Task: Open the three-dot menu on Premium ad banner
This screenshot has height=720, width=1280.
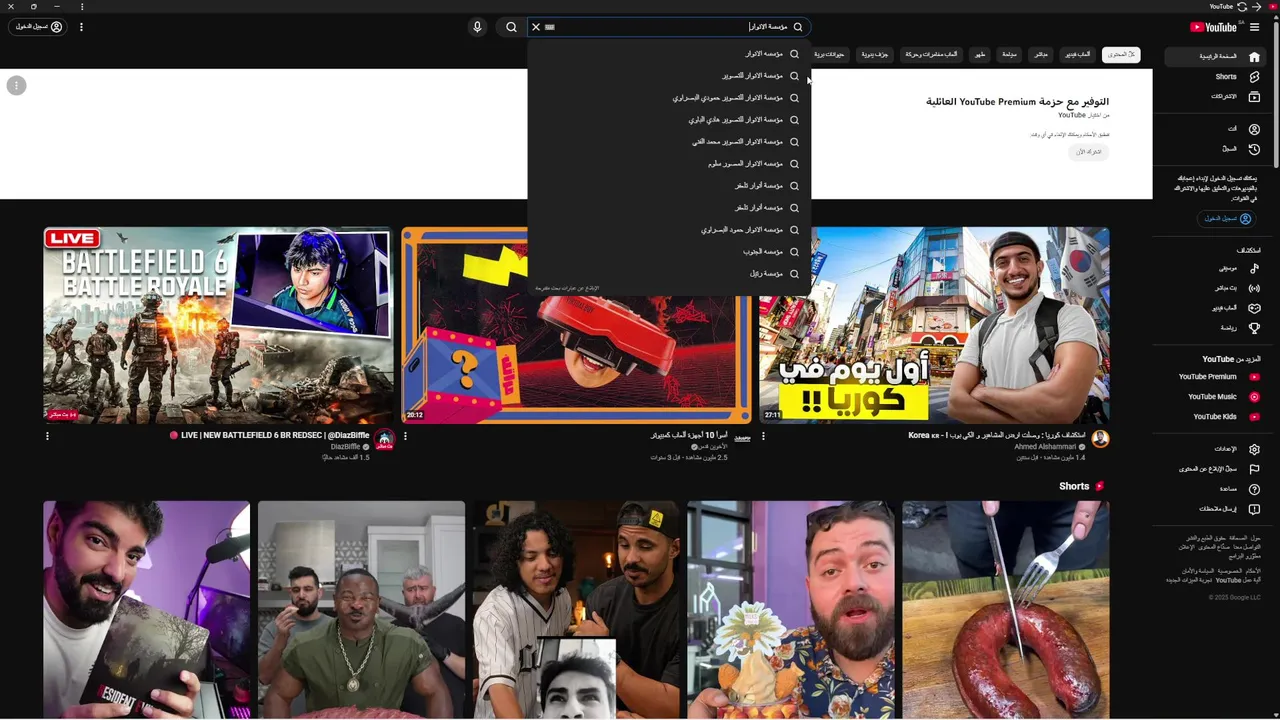Action: (x=16, y=86)
